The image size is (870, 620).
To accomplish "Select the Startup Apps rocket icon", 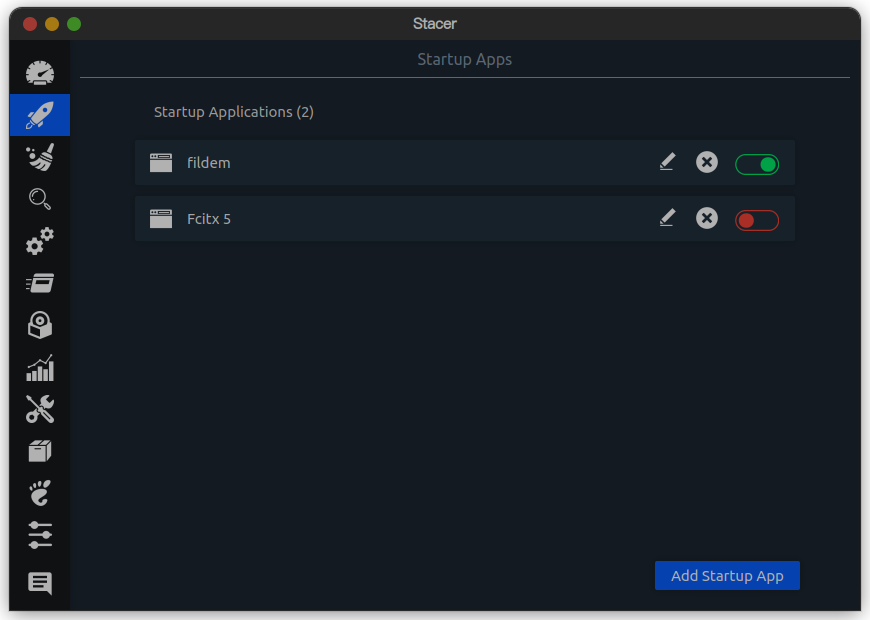I will 40,115.
